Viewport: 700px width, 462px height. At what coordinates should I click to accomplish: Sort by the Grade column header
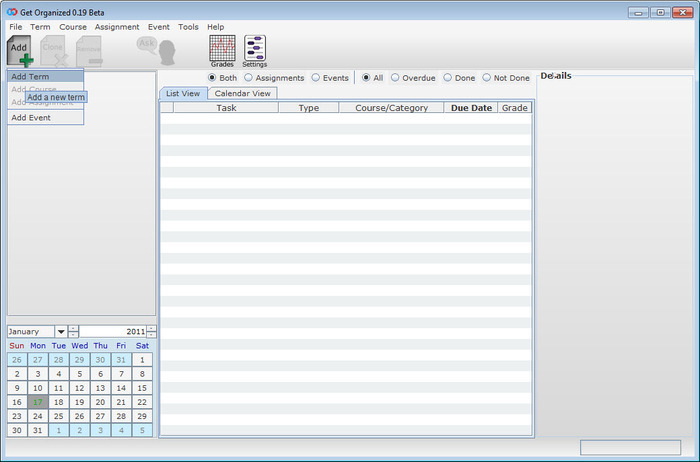515,108
